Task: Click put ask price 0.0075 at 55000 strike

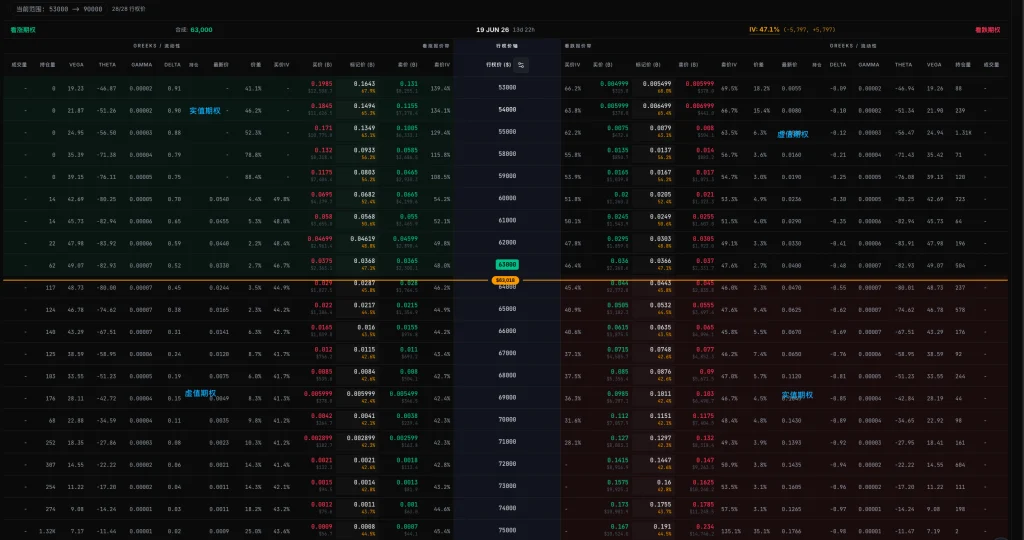Action: 618,128
